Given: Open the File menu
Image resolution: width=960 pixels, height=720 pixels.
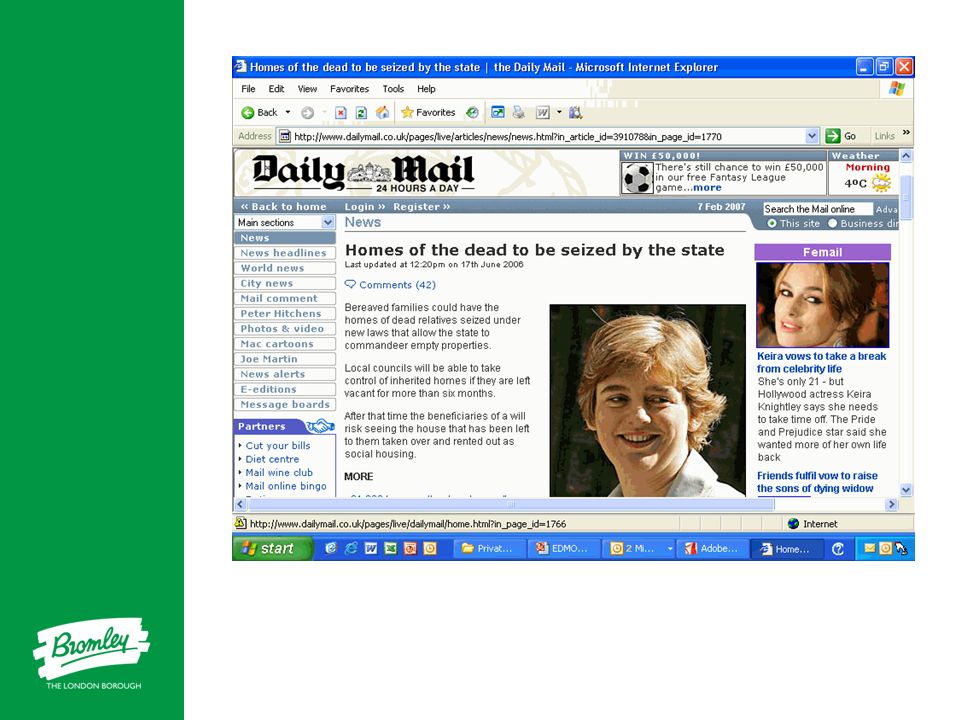Looking at the screenshot, I should click(248, 89).
